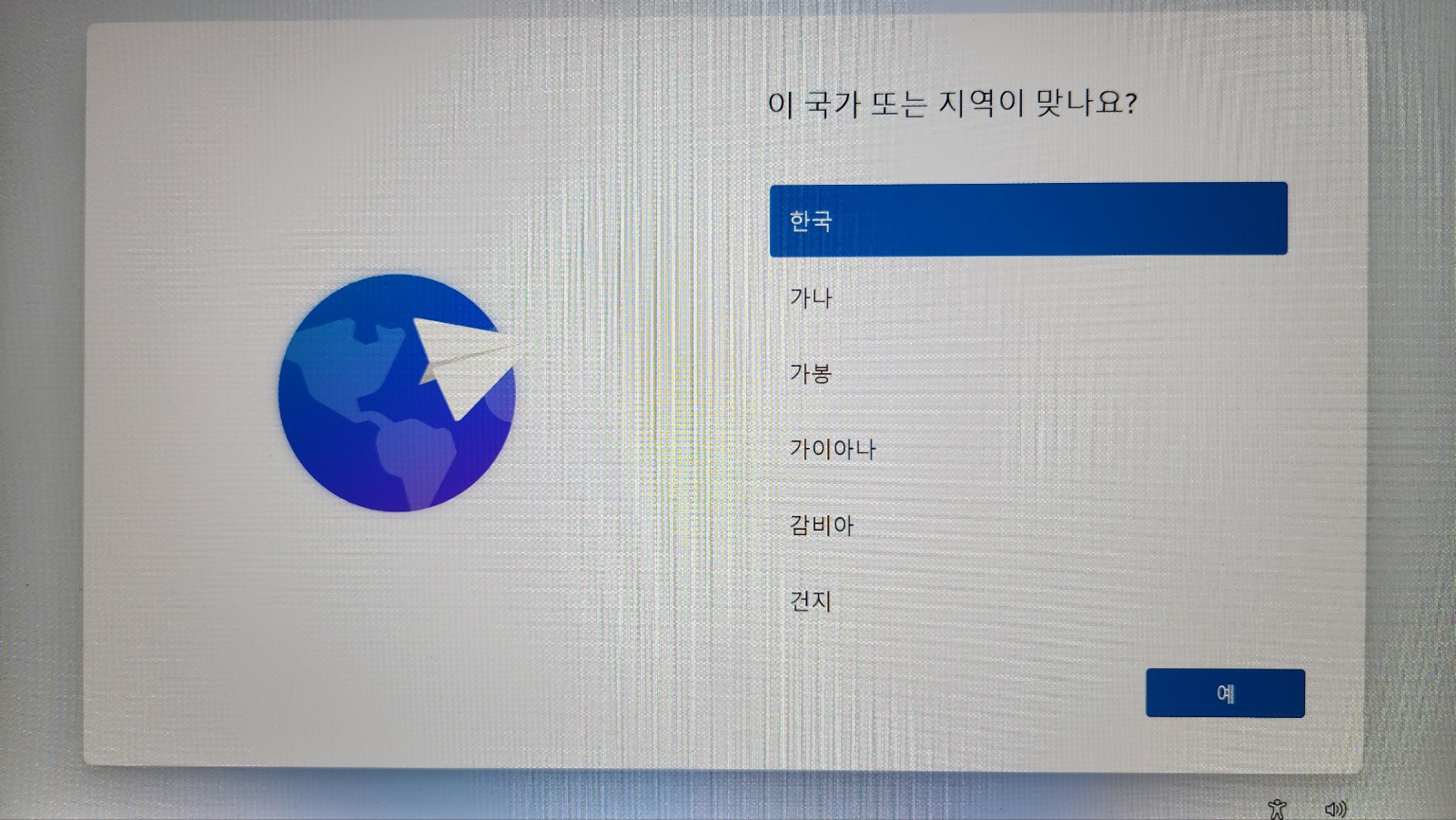Choose the 건지 list entry
The image size is (1456, 820).
click(1028, 601)
